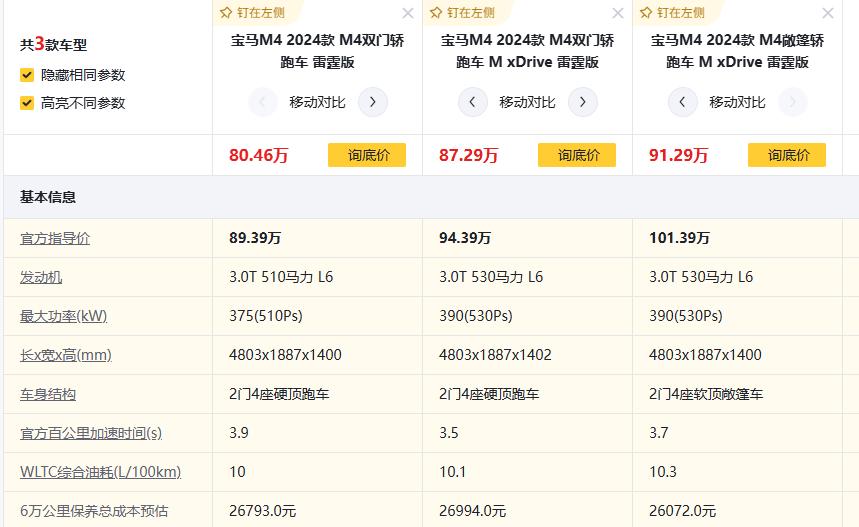Open title M4敞篷轿跑车 M xDrive 雷霆版
This screenshot has width=859, height=527.
point(737,51)
